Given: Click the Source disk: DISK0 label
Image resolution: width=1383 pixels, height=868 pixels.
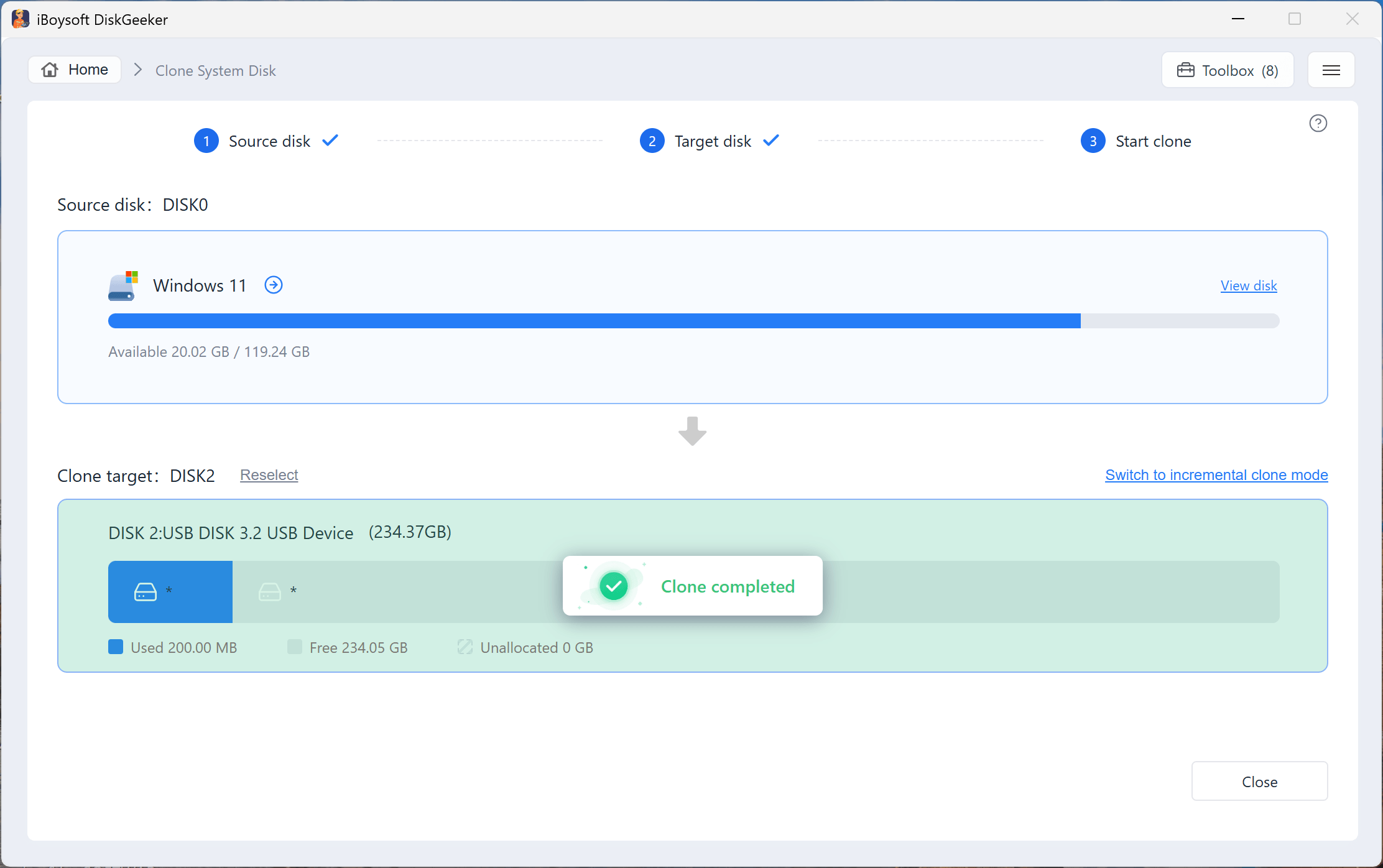Looking at the screenshot, I should click(x=132, y=205).
